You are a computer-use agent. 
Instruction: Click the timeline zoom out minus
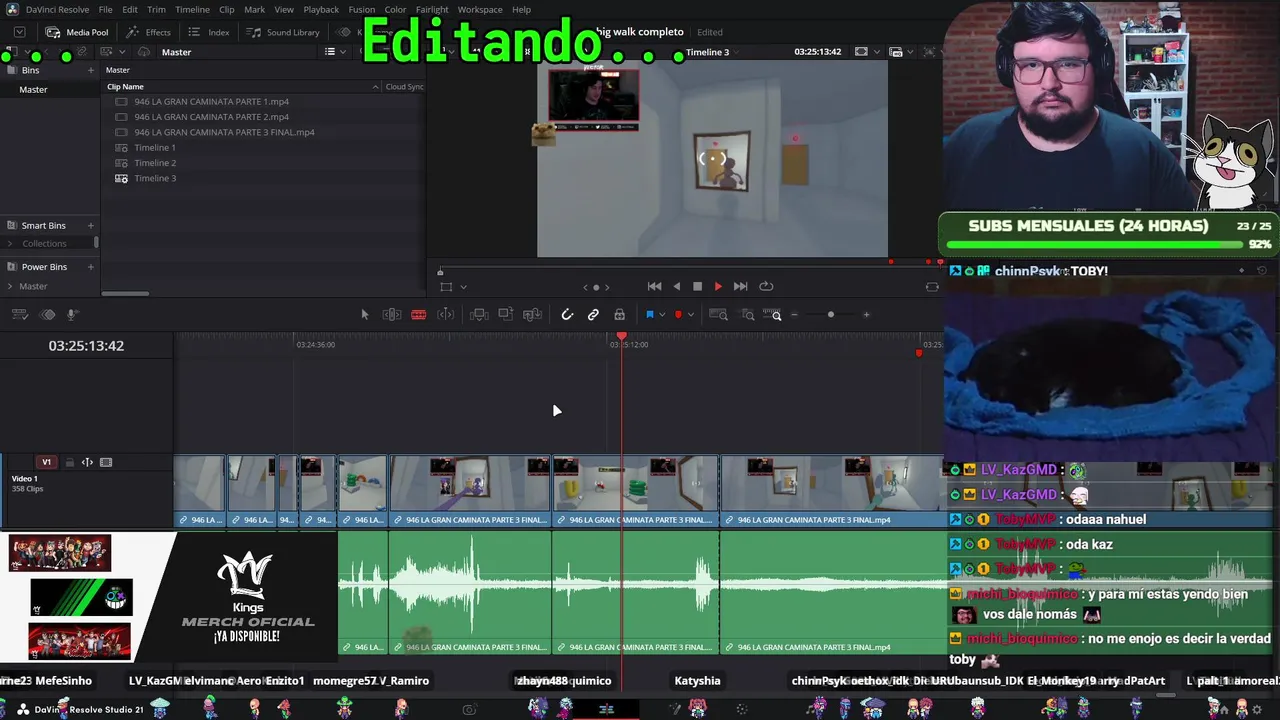tap(794, 315)
